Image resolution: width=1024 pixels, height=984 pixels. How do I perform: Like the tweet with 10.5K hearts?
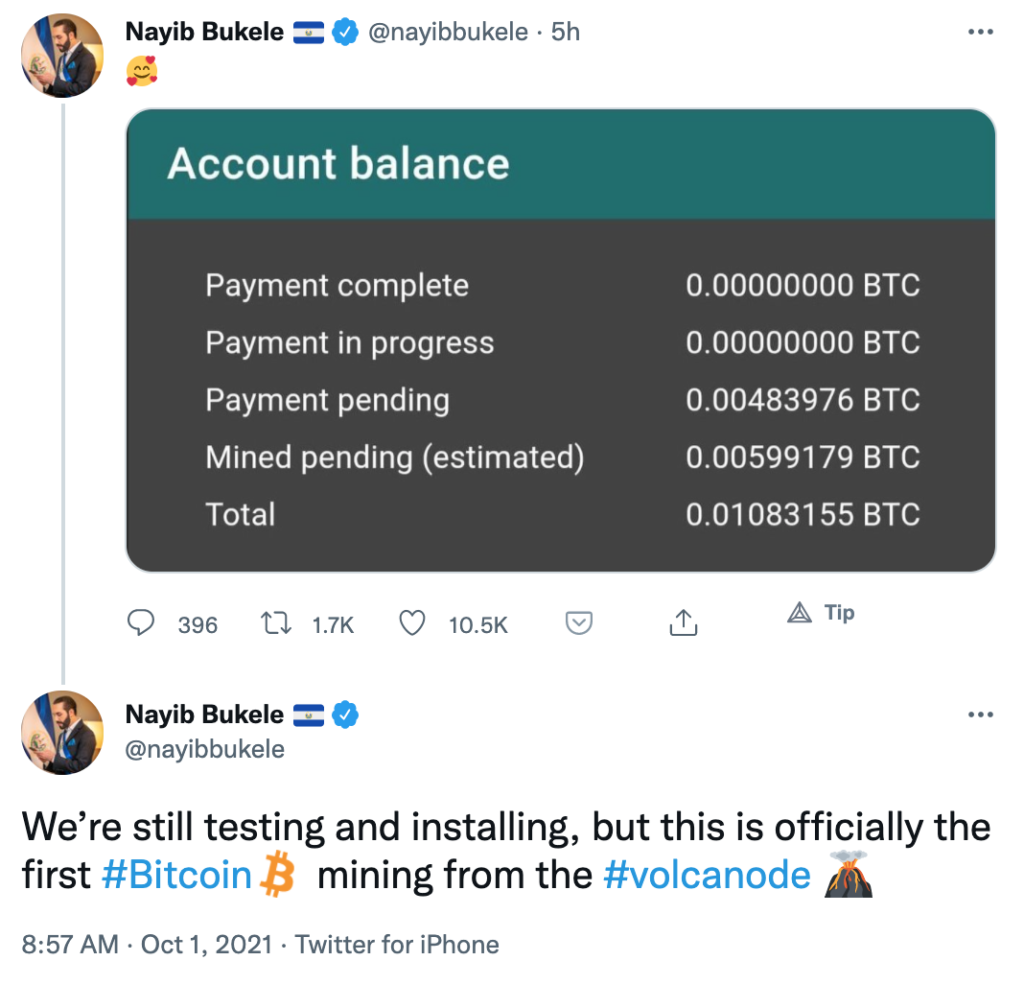point(412,624)
